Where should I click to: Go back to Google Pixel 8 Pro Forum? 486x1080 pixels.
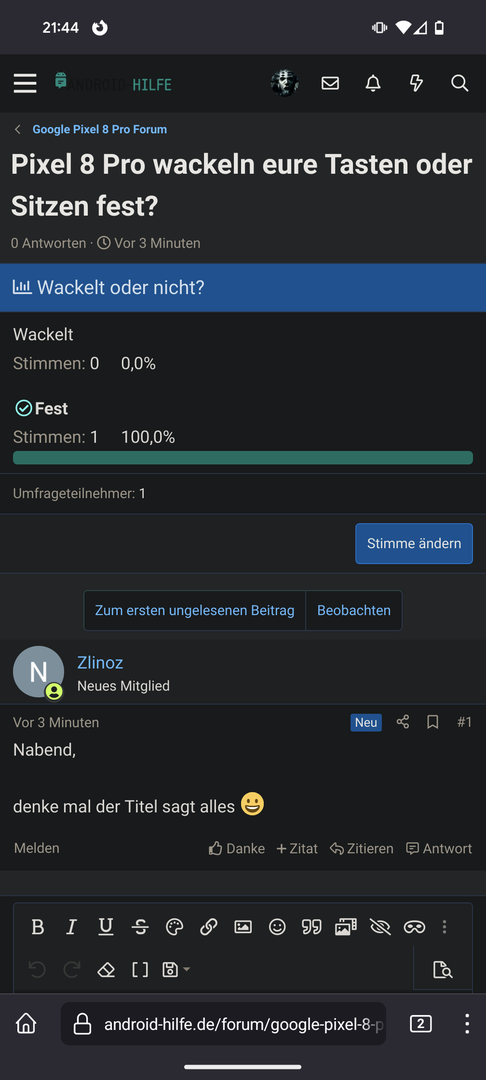(99, 129)
